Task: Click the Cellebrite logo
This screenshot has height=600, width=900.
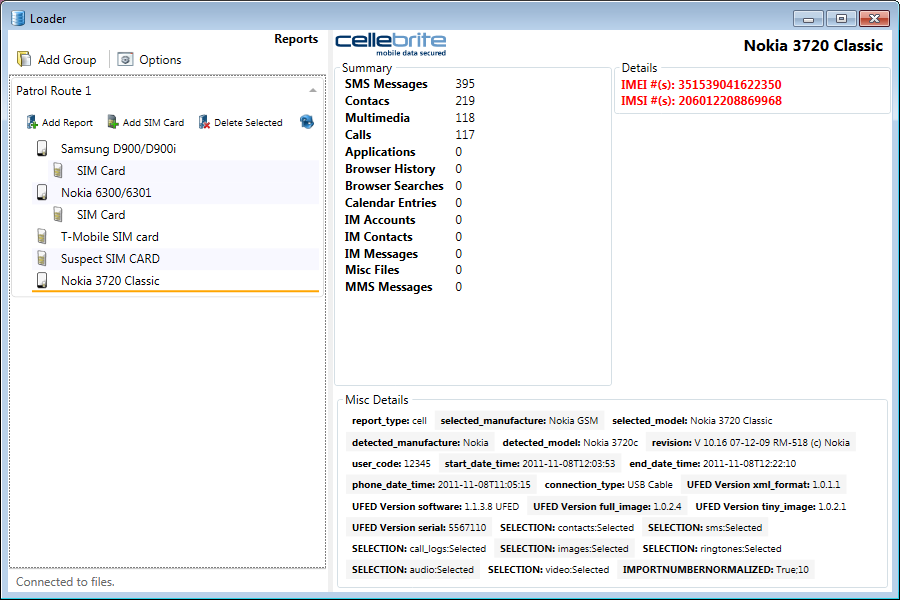Action: [391, 44]
